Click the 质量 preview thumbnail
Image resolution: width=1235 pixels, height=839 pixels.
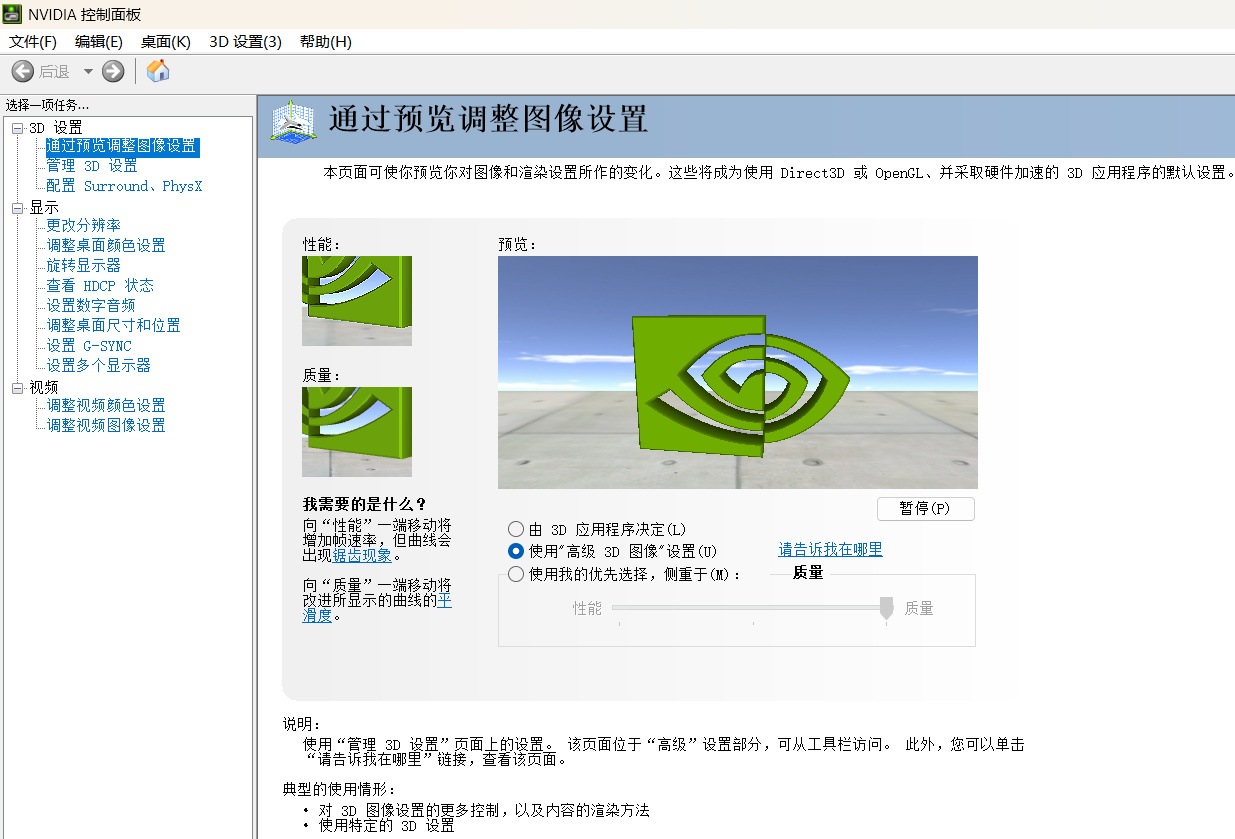coord(357,432)
